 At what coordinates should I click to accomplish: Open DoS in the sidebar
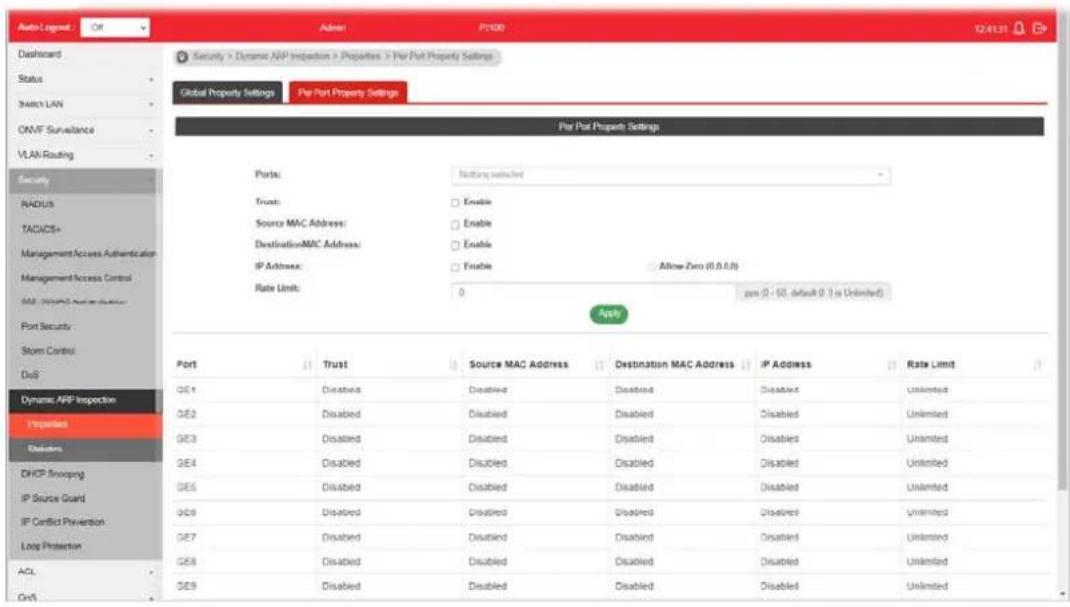click(x=30, y=375)
